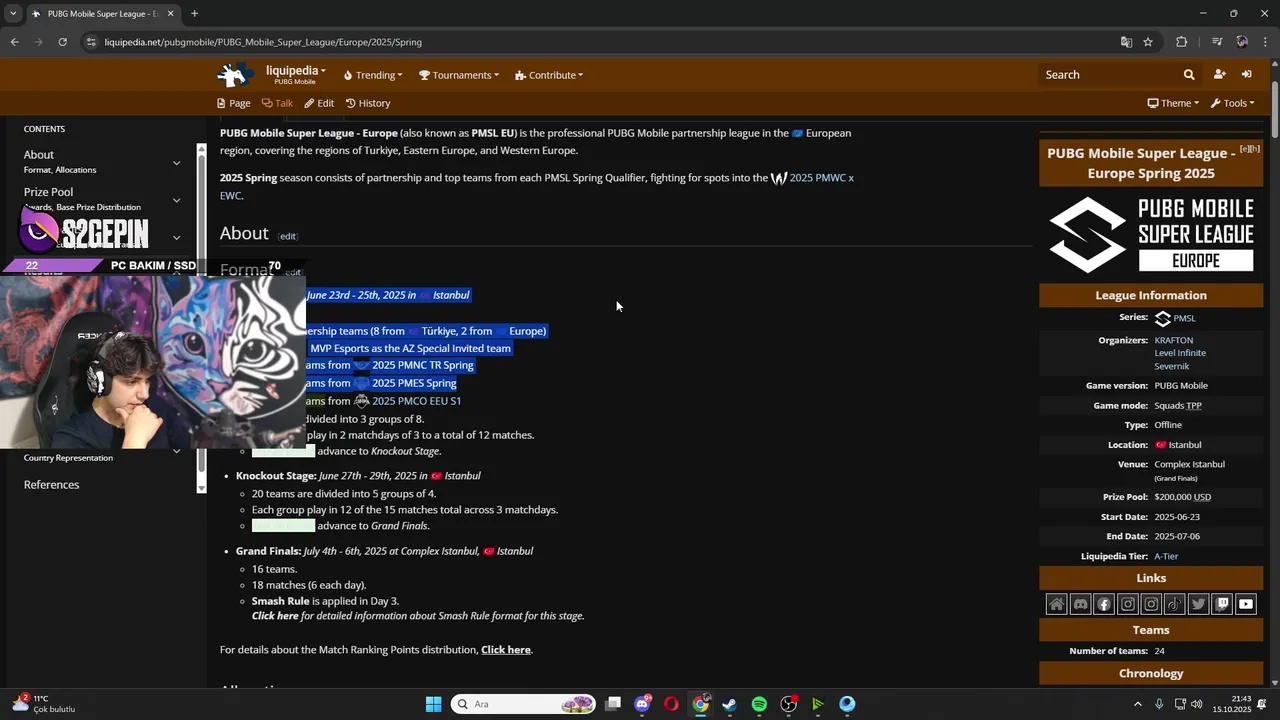This screenshot has width=1280, height=720.
Task: Open the History tab
Action: click(368, 103)
